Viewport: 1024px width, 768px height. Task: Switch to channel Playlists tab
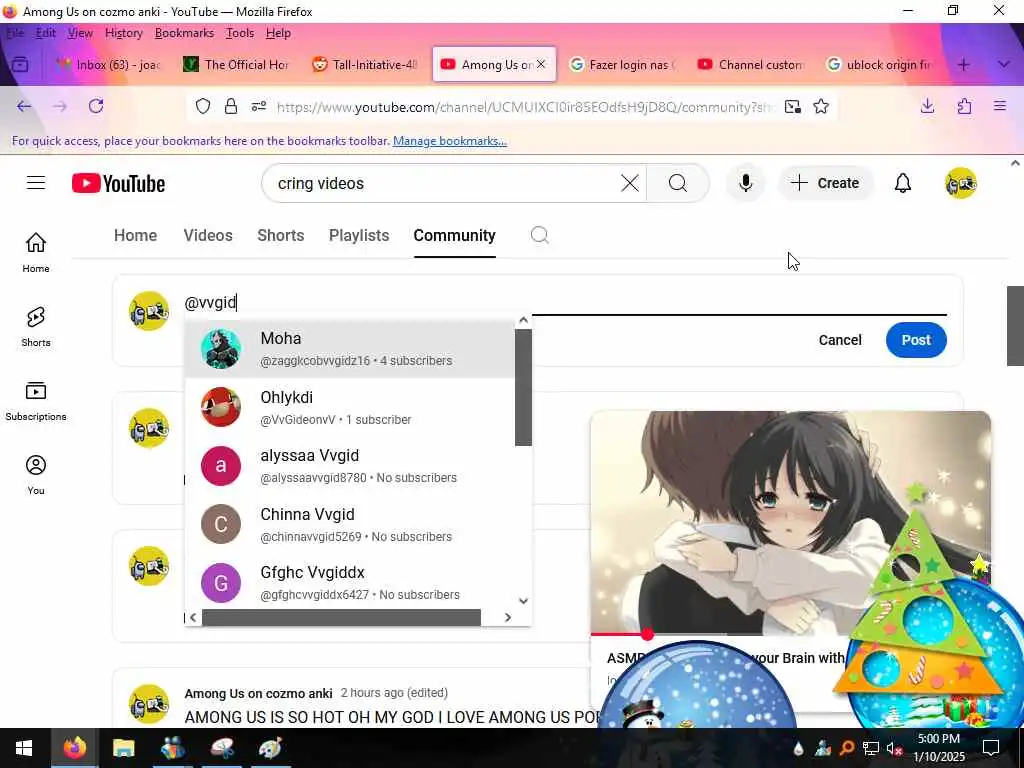359,235
